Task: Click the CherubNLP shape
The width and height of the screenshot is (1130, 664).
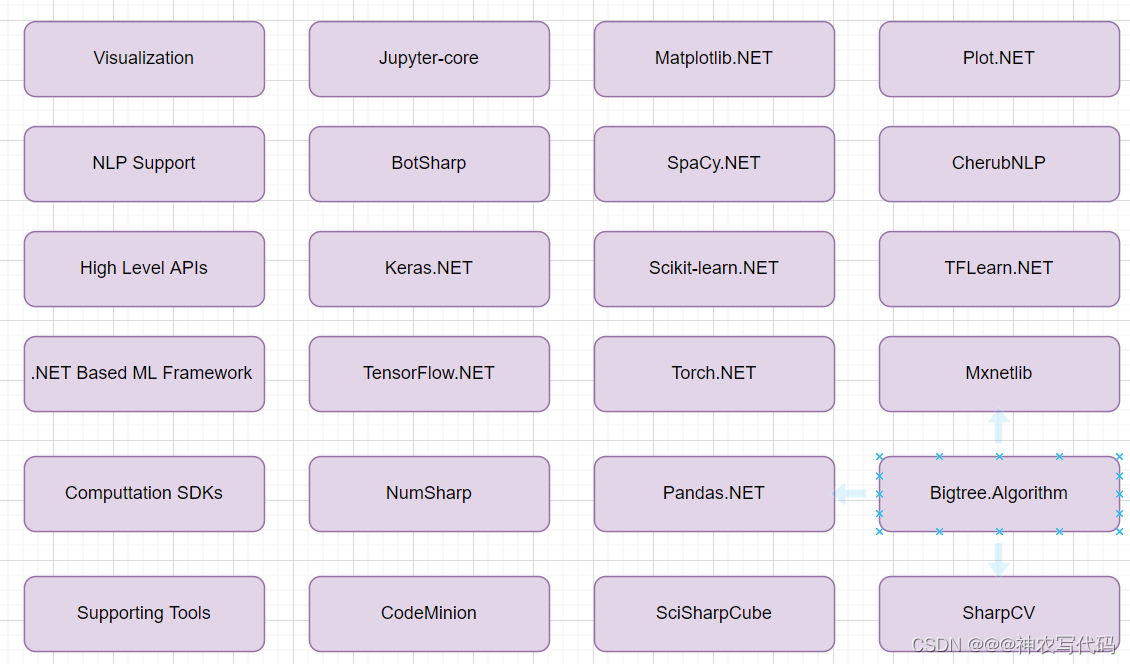Action: [999, 164]
